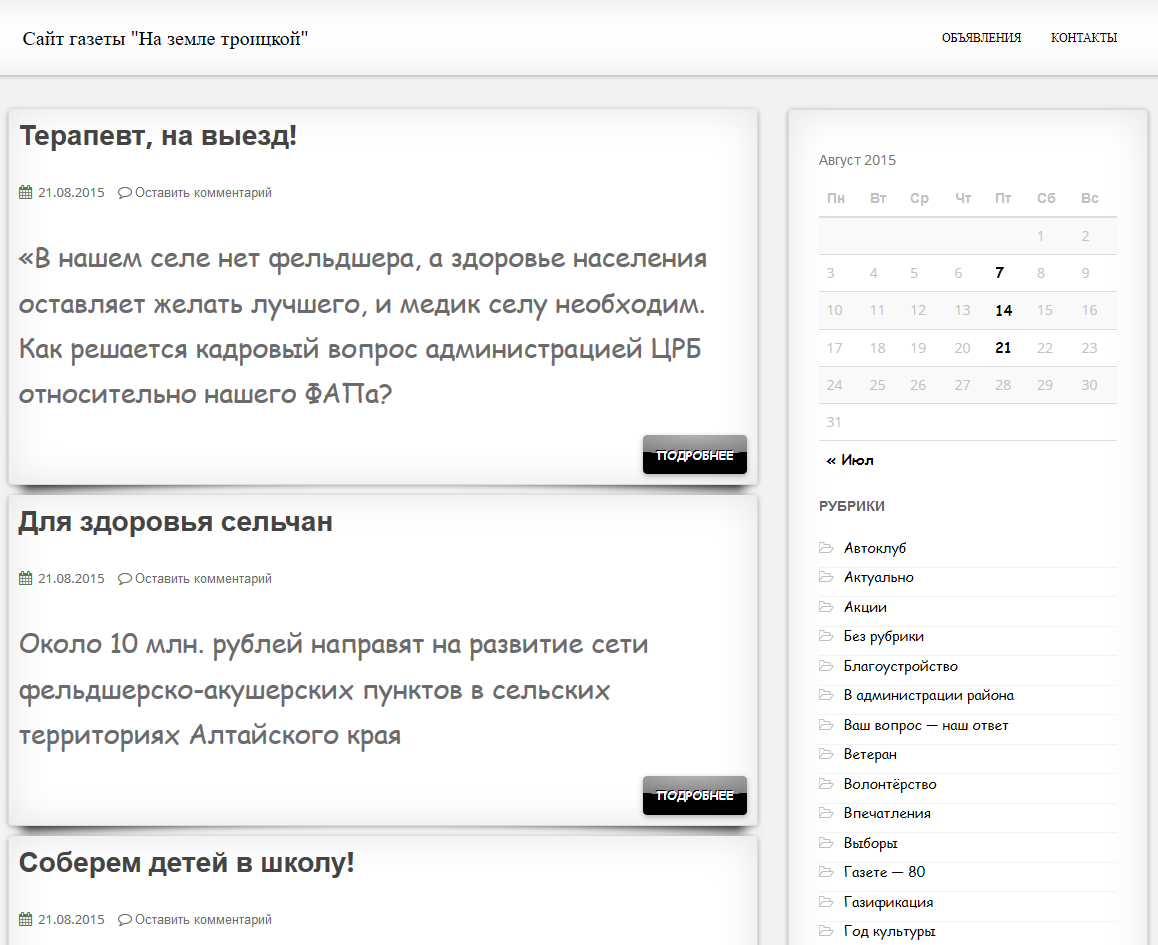Click calendar icon under Соберем детей в школу!
This screenshot has width=1158, height=945.
click(26, 920)
